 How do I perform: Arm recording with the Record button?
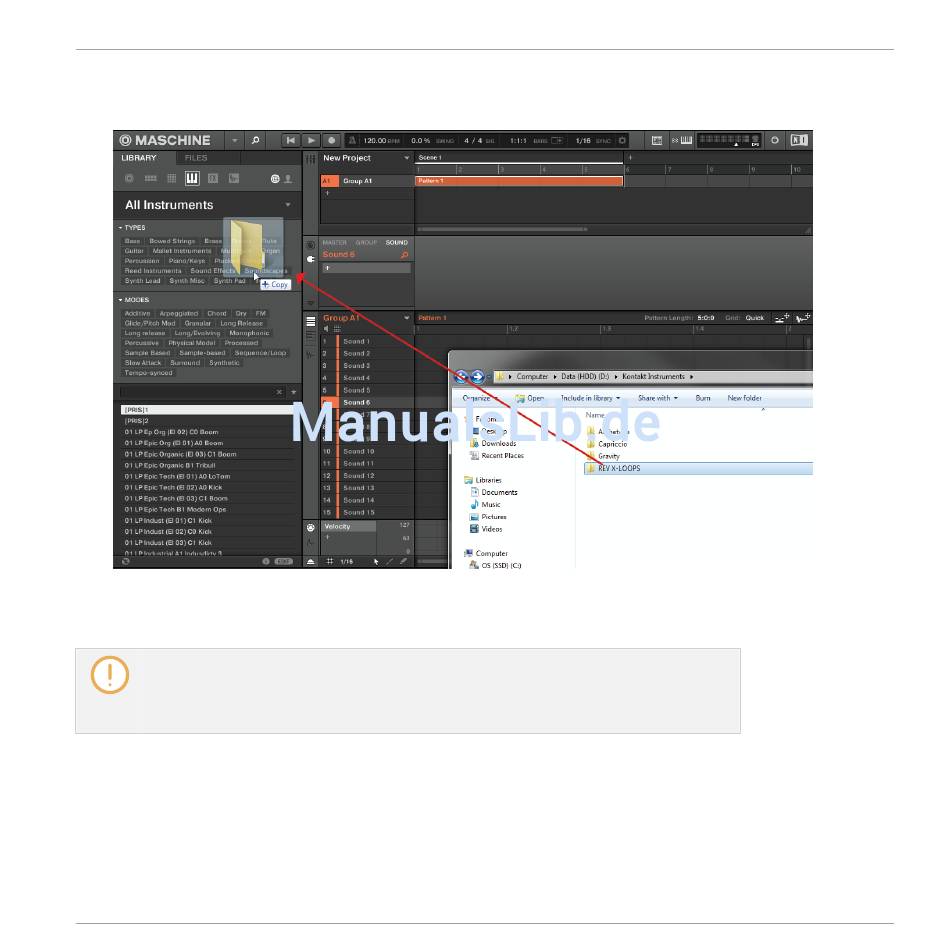click(x=331, y=140)
